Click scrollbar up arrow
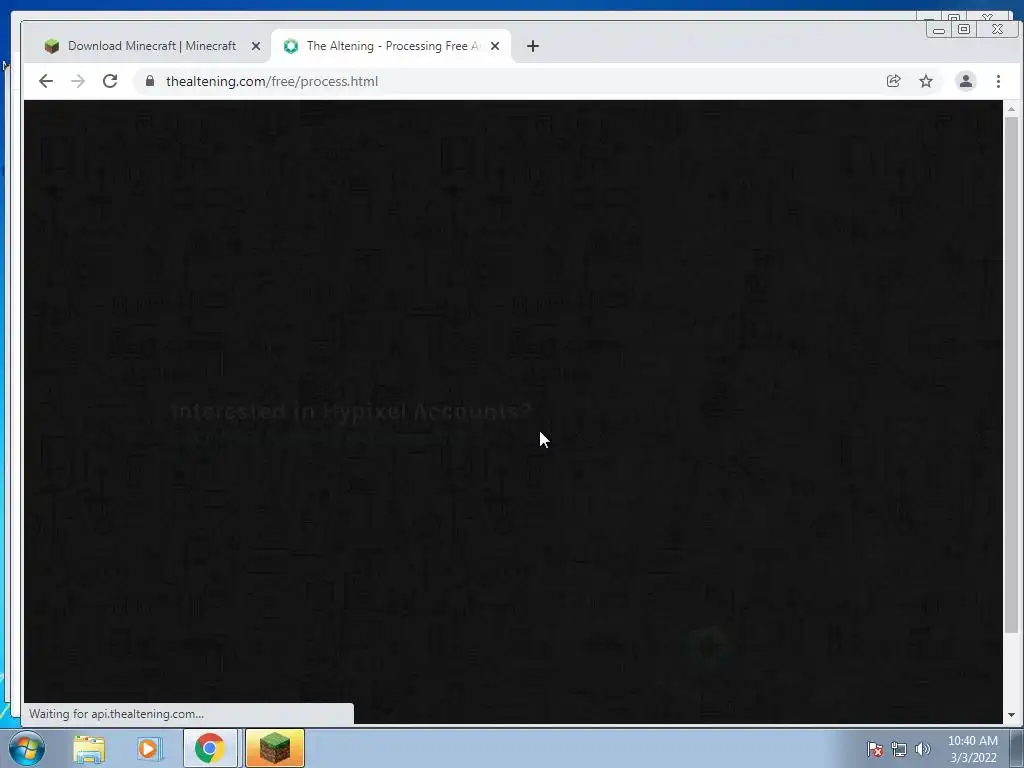This screenshot has height=768, width=1024. [1011, 109]
